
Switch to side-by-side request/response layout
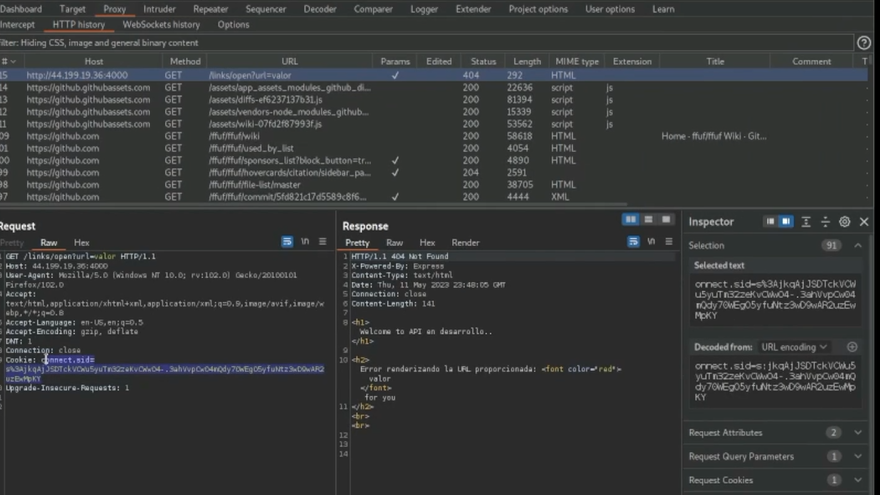tap(630, 219)
